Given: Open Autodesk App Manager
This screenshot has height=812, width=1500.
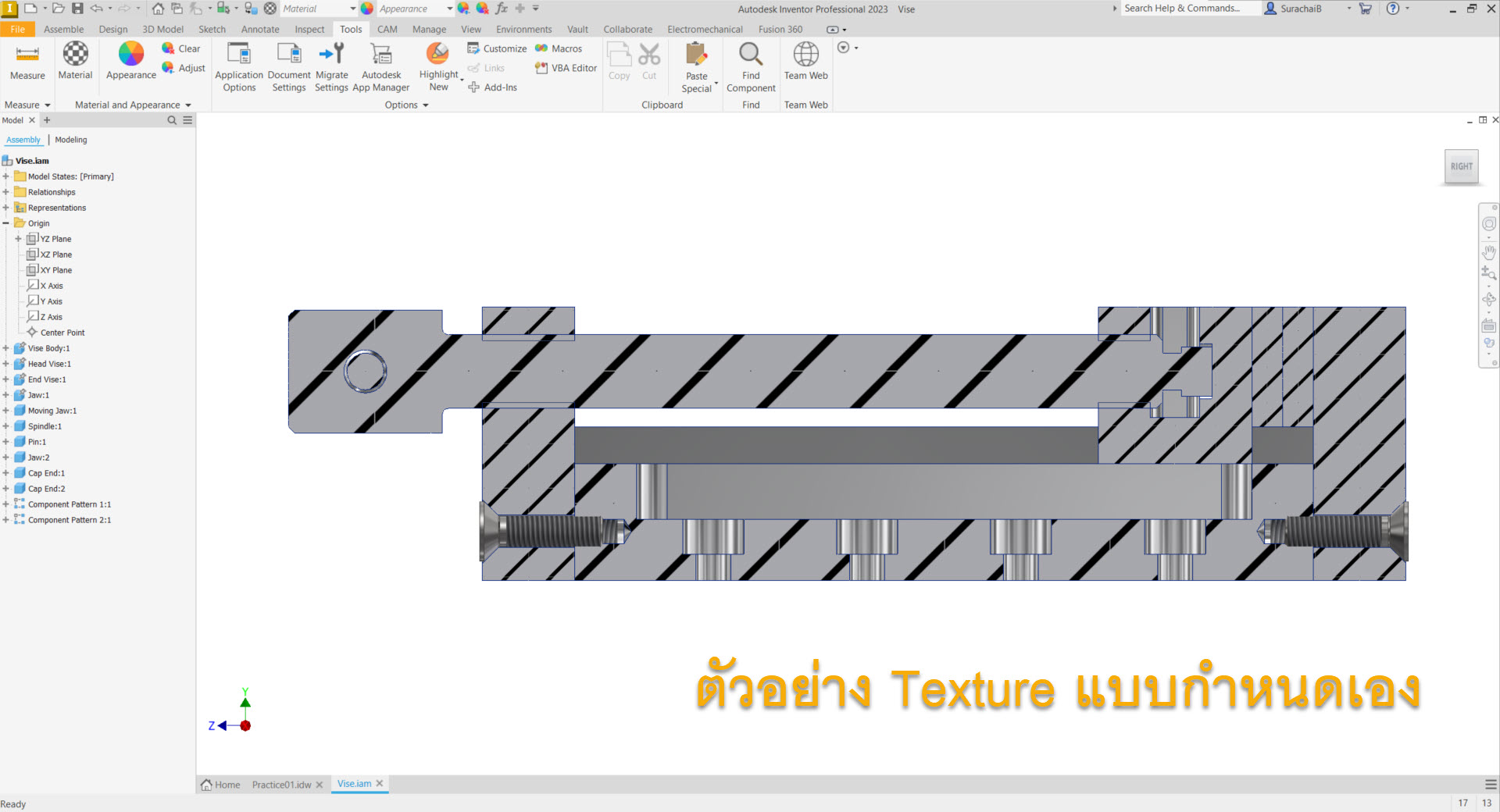Looking at the screenshot, I should (381, 55).
